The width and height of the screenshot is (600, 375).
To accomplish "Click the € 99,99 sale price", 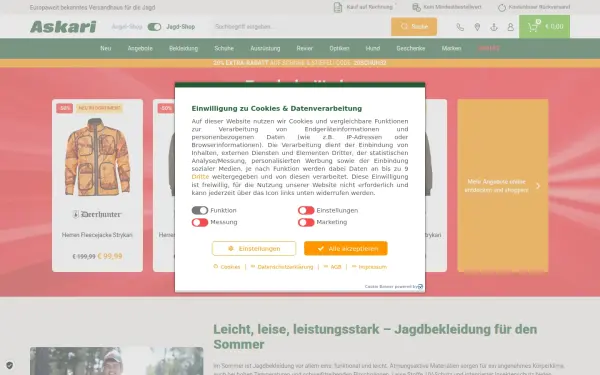I will coord(110,256).
